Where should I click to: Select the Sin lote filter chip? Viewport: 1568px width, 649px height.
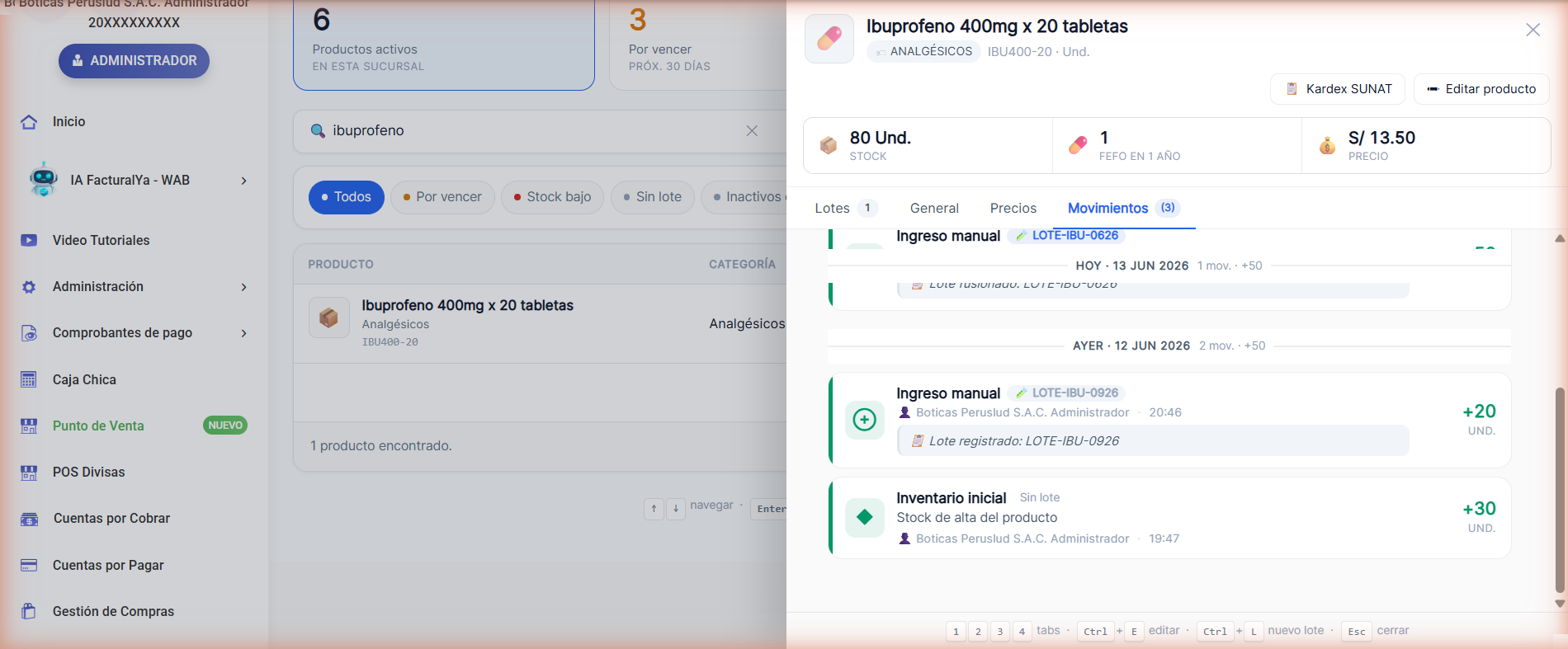point(652,197)
